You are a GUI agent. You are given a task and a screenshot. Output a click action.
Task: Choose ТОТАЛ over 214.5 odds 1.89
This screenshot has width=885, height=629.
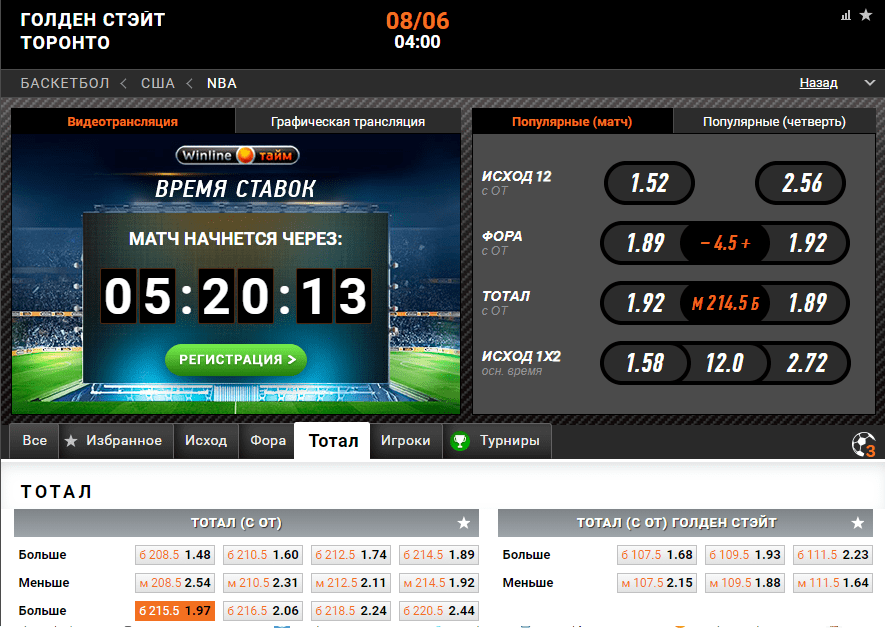pos(807,303)
